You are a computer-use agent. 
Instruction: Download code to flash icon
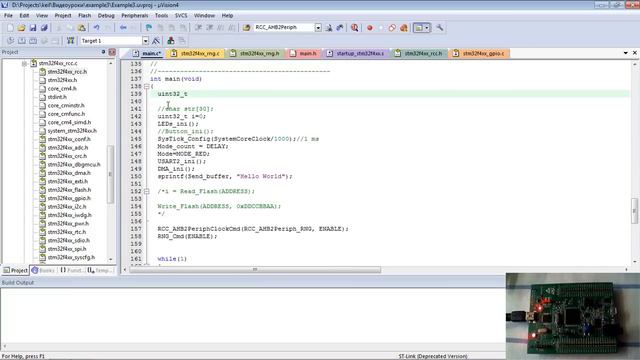click(x=71, y=41)
